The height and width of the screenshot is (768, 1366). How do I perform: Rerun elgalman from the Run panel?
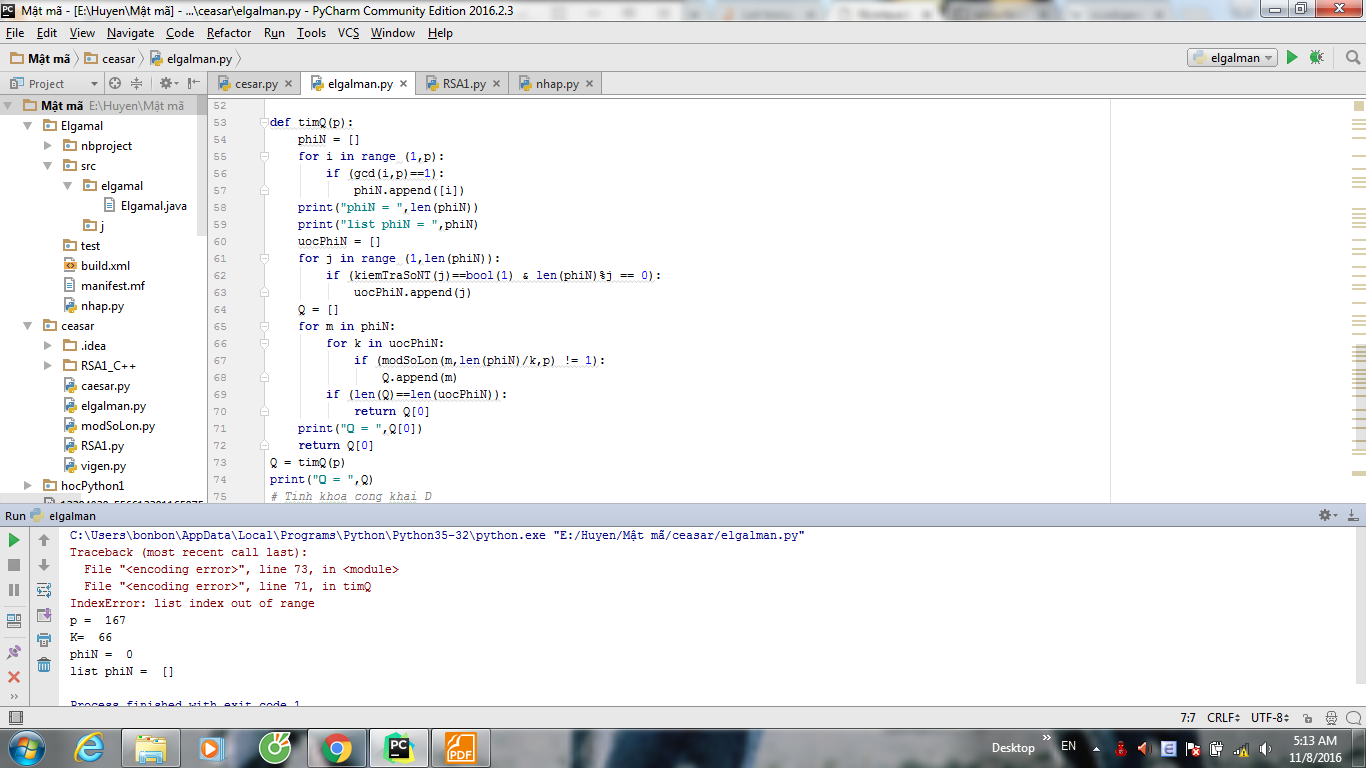click(14, 540)
